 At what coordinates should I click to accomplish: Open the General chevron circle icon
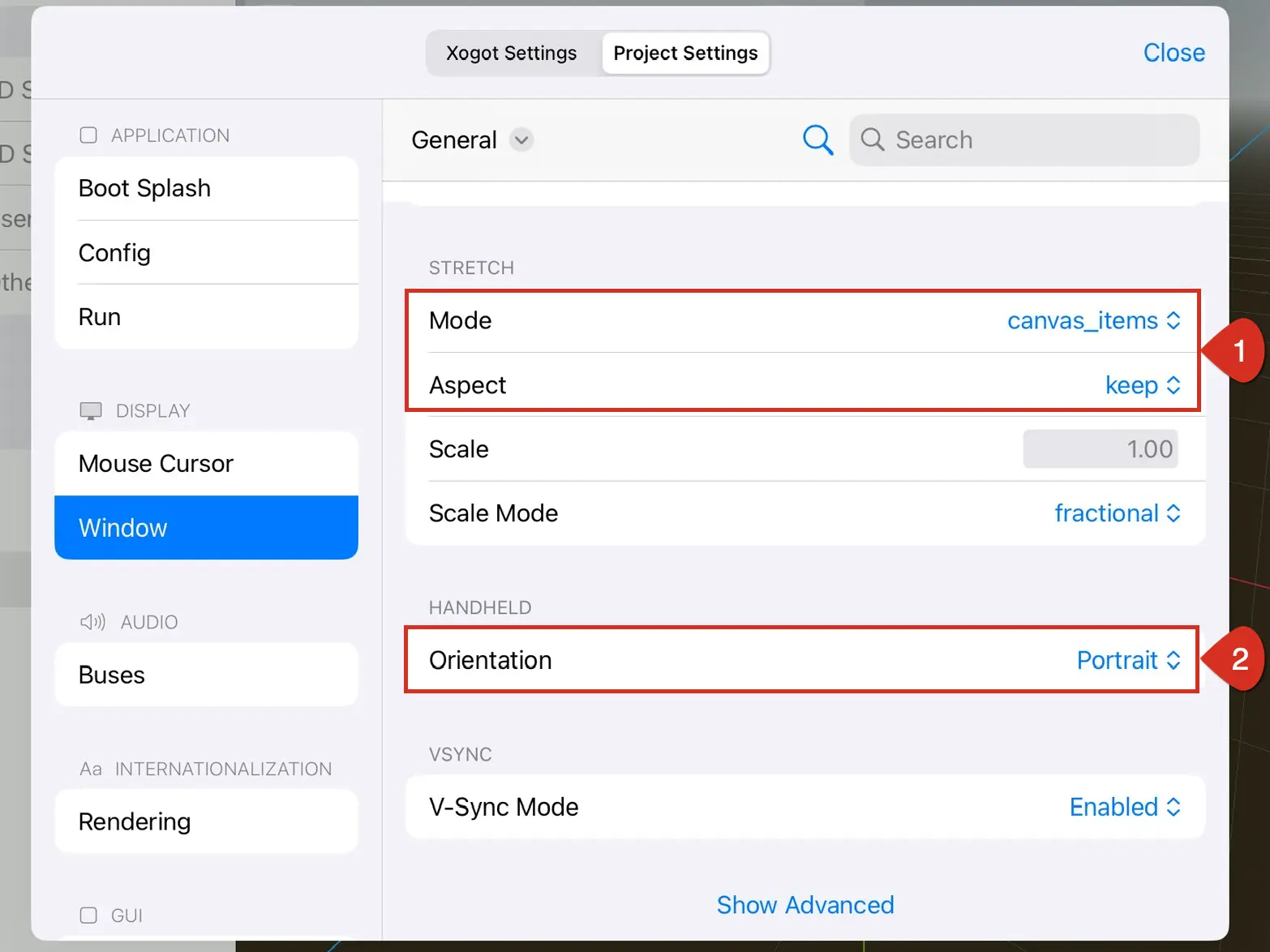click(521, 139)
